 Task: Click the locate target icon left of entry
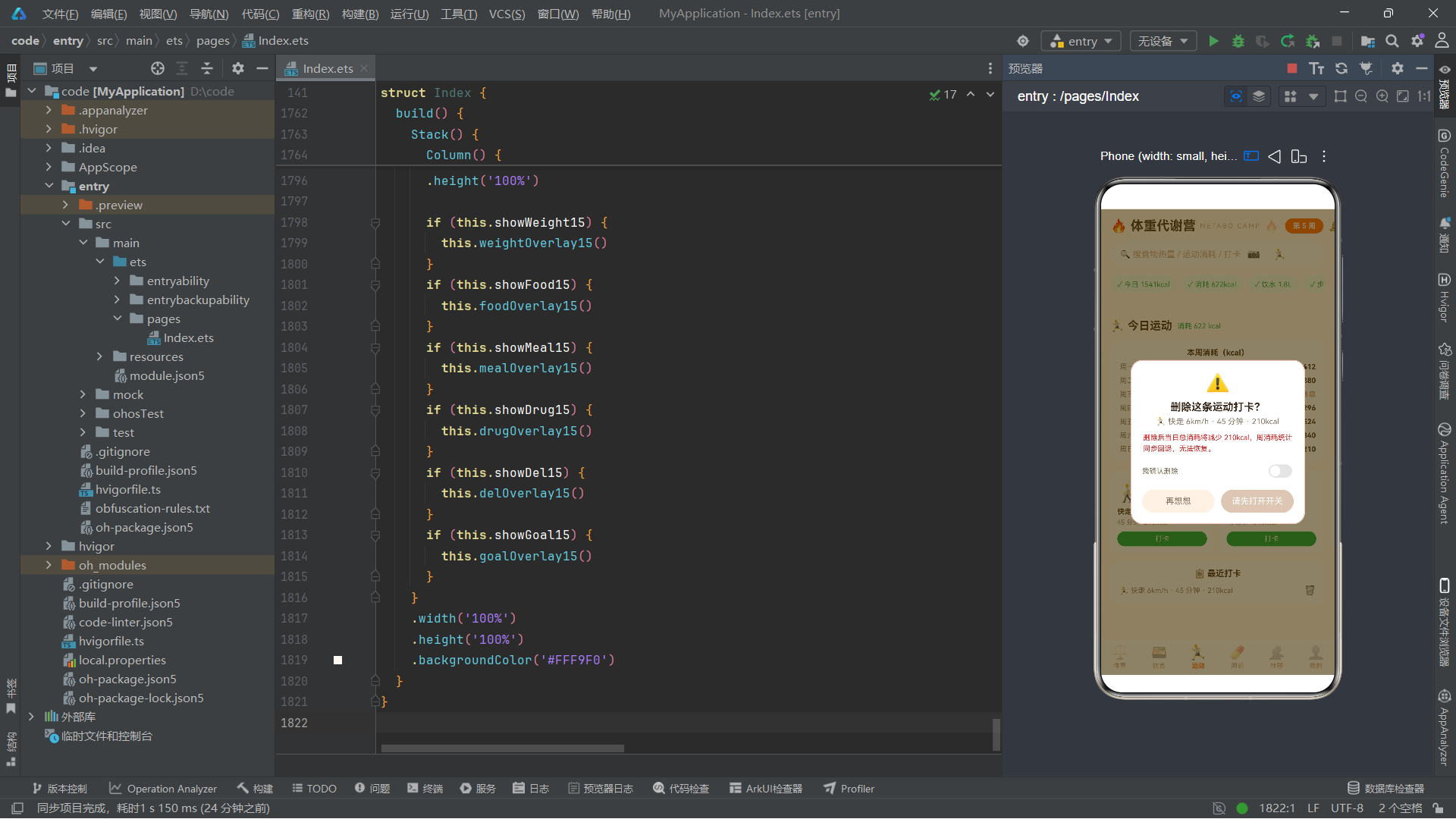point(1023,41)
